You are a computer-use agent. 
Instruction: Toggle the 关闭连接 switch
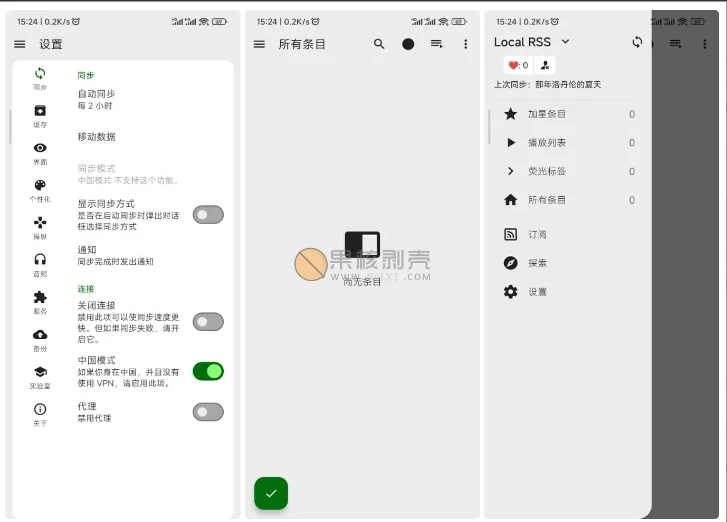[208, 322]
